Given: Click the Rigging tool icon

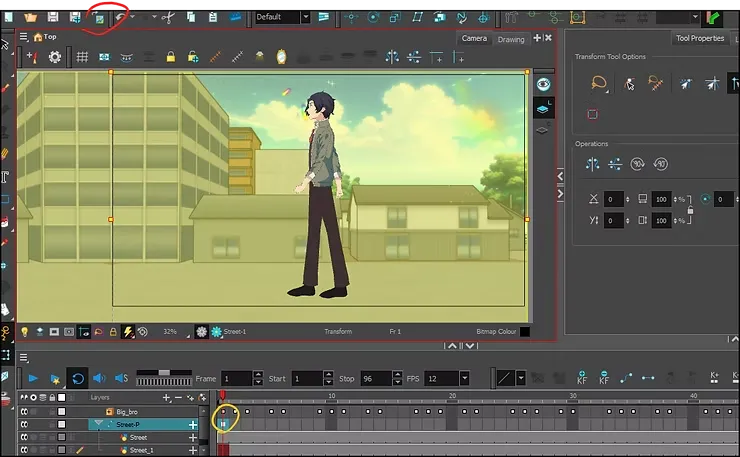Looking at the screenshot, I should [511, 18].
